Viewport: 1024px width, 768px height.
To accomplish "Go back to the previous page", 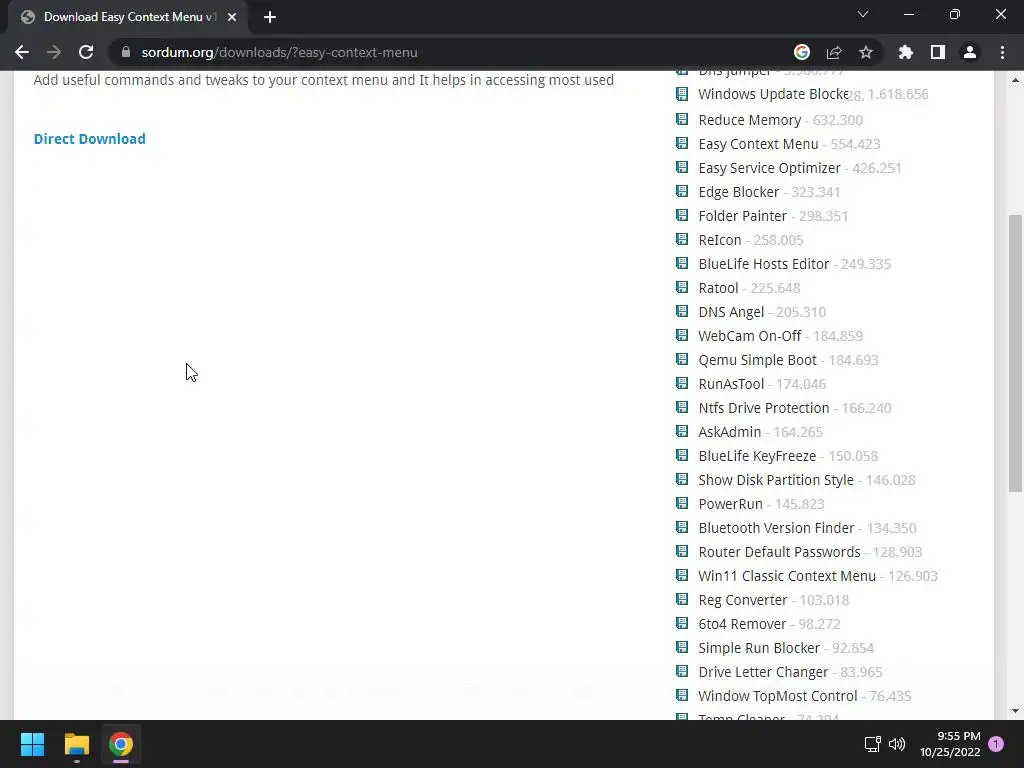I will (22, 52).
